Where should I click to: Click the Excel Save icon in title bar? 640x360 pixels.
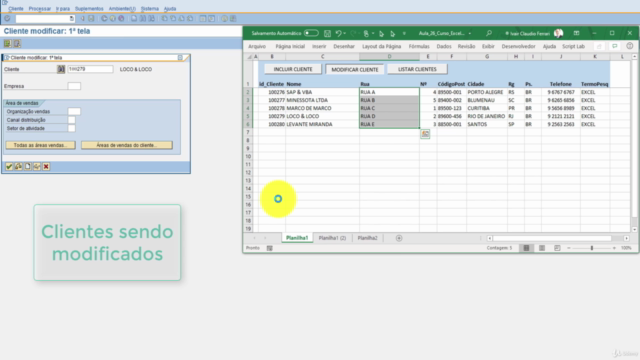click(x=327, y=33)
